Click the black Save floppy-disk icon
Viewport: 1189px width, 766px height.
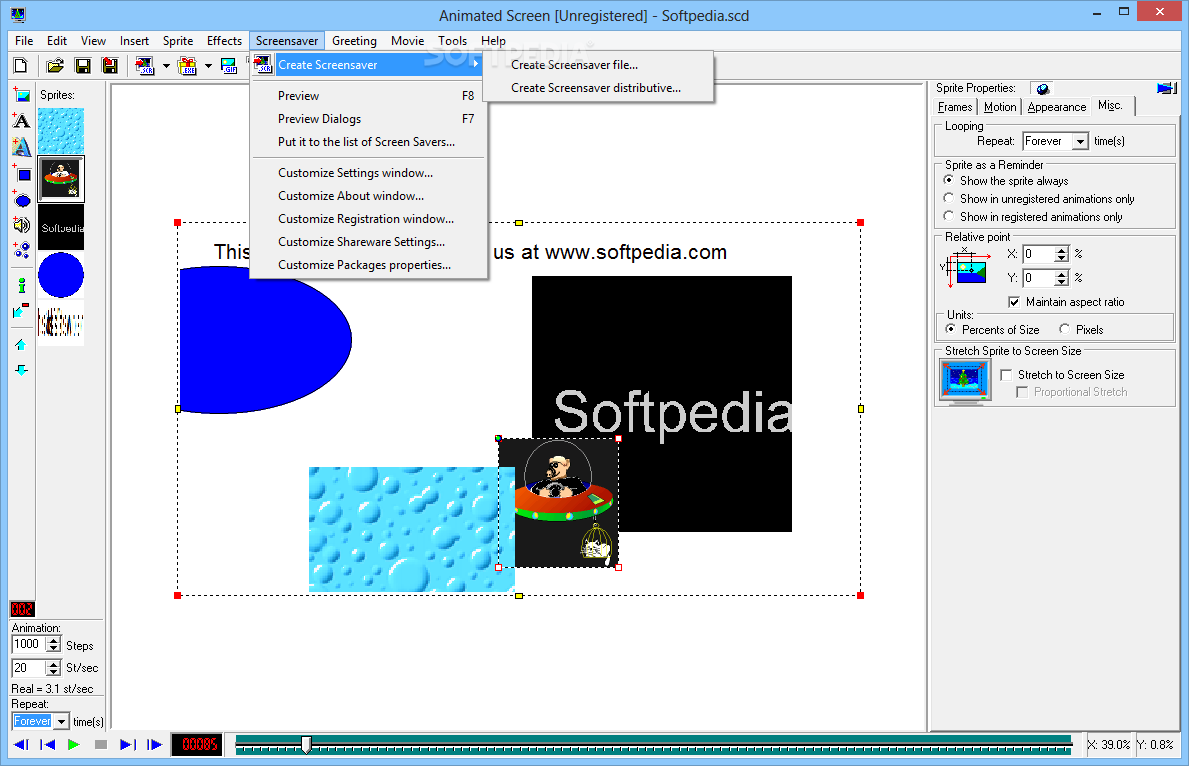(x=83, y=66)
